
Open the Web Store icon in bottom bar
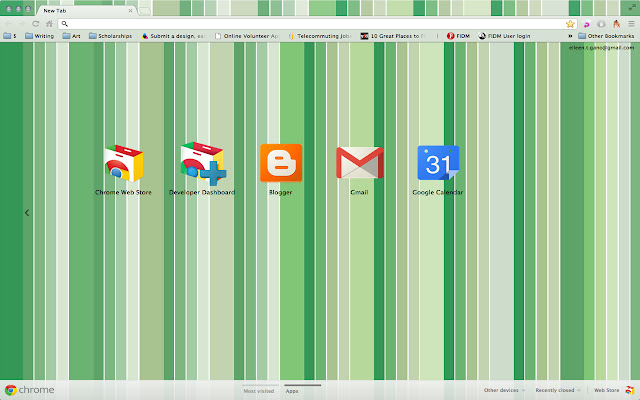pos(630,390)
